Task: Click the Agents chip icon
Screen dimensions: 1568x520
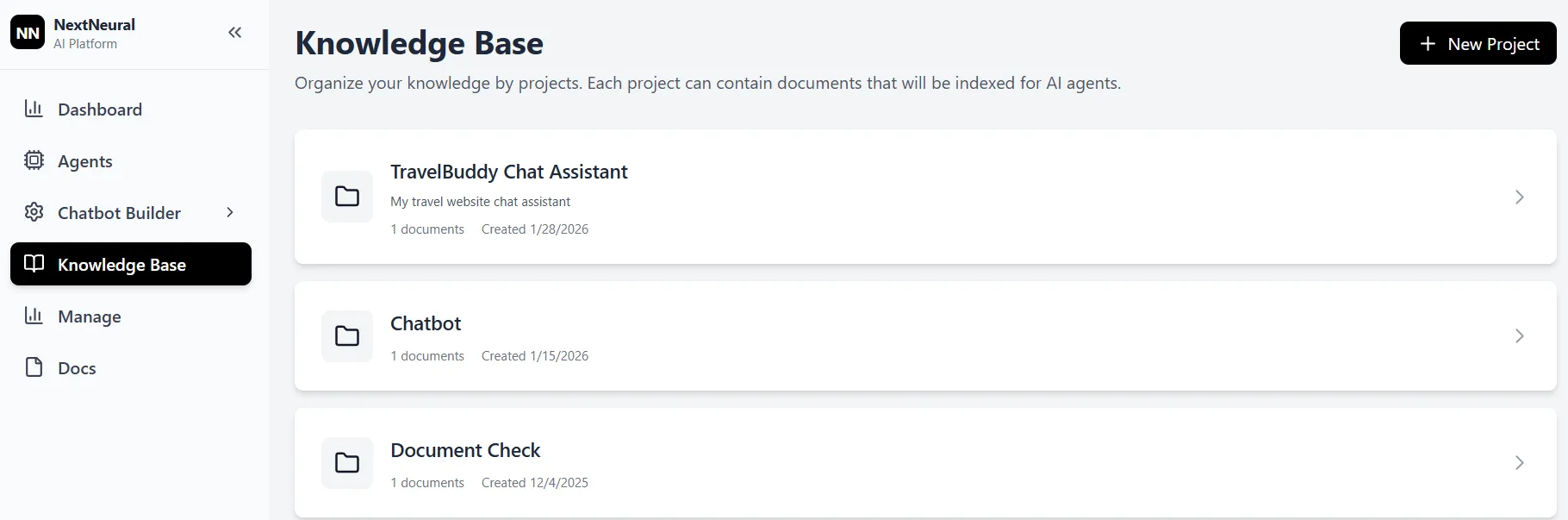Action: [x=34, y=160]
